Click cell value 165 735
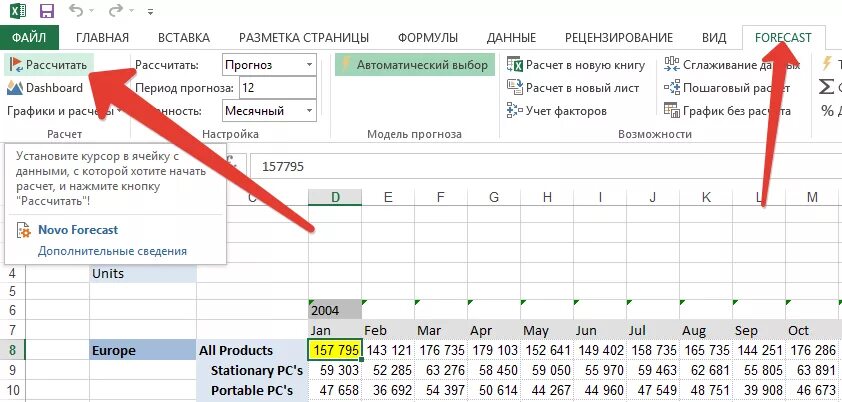This screenshot has width=842, height=402. (706, 350)
